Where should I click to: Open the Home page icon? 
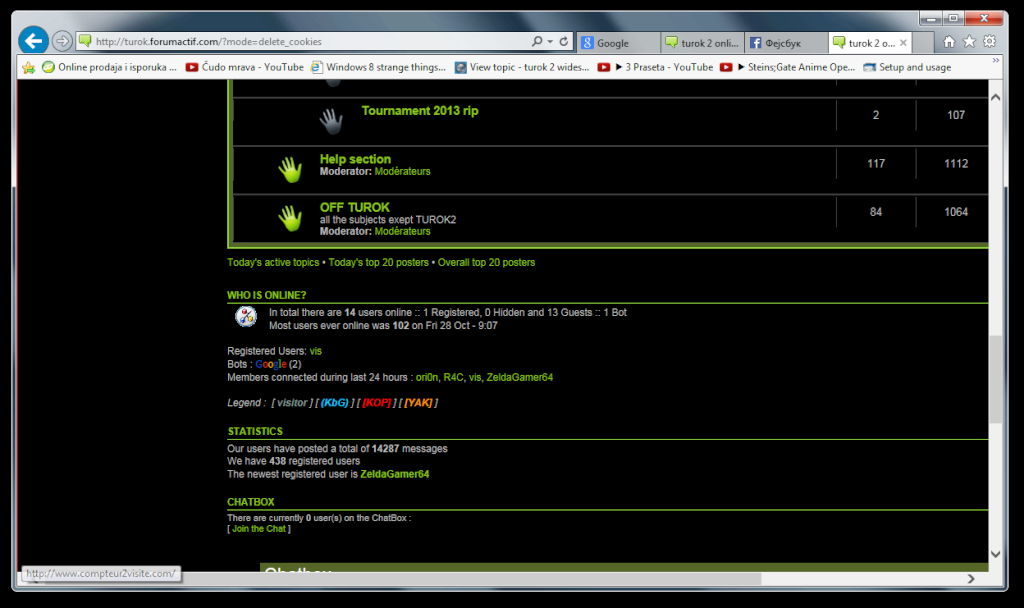point(949,42)
